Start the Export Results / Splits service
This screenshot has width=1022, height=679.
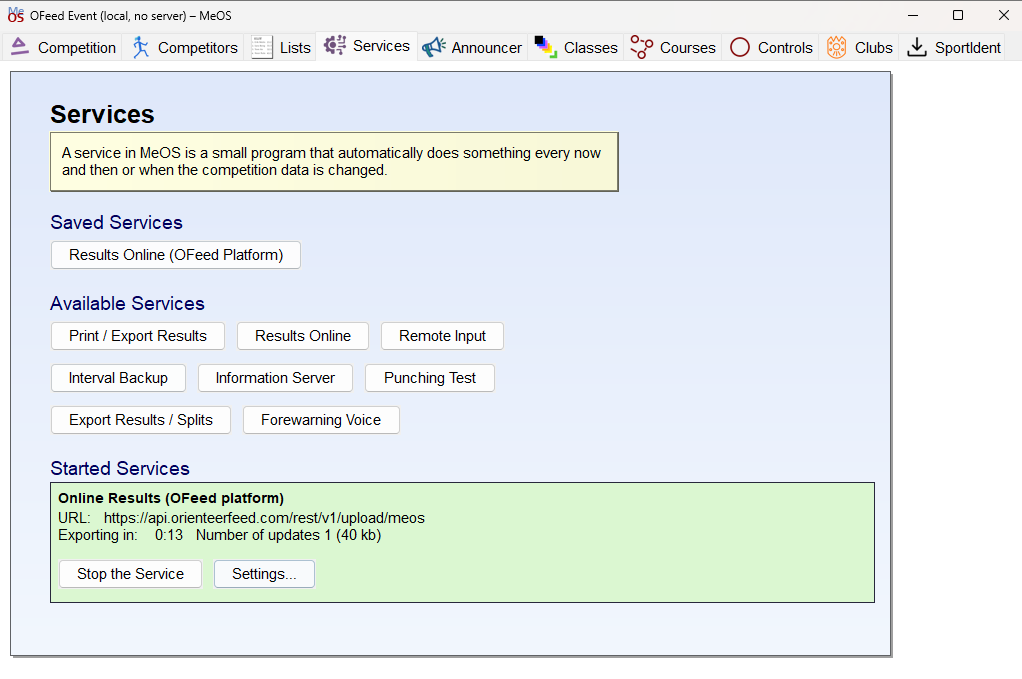pyautogui.click(x=141, y=420)
